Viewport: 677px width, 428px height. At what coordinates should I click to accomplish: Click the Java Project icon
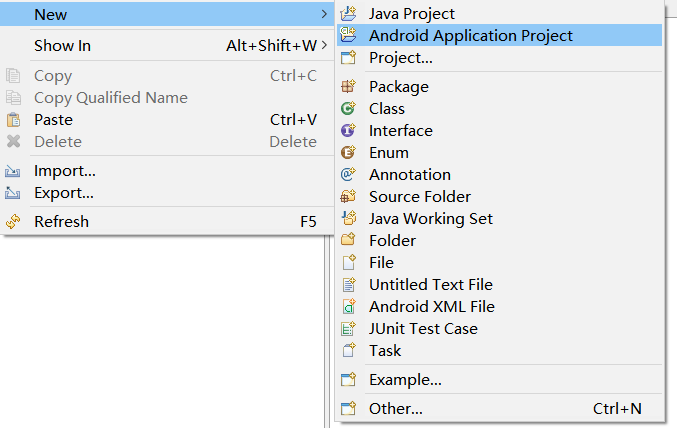[348, 14]
